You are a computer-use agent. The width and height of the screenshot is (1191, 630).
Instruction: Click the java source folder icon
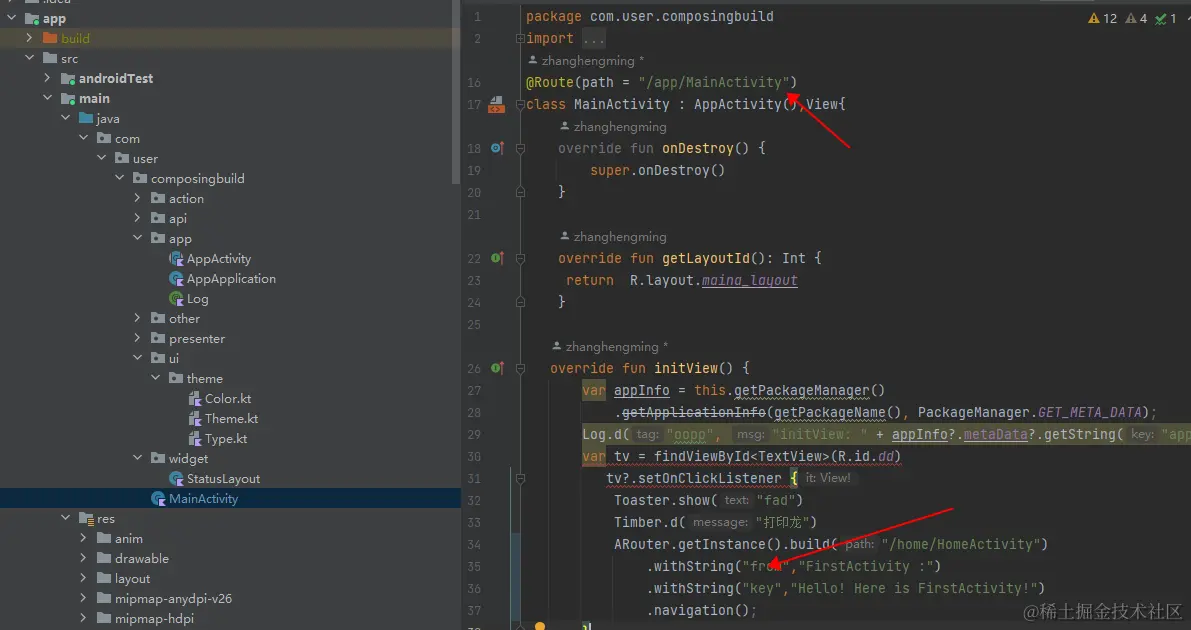[86, 118]
